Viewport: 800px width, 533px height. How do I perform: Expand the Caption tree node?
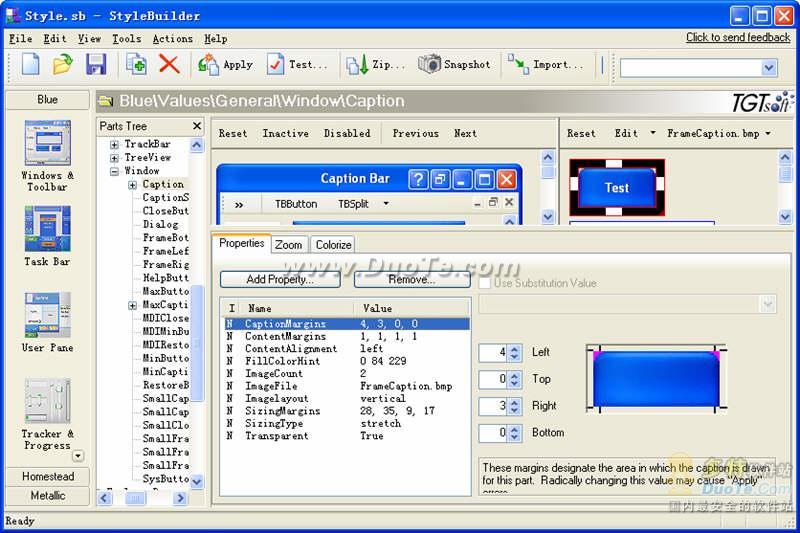click(133, 185)
